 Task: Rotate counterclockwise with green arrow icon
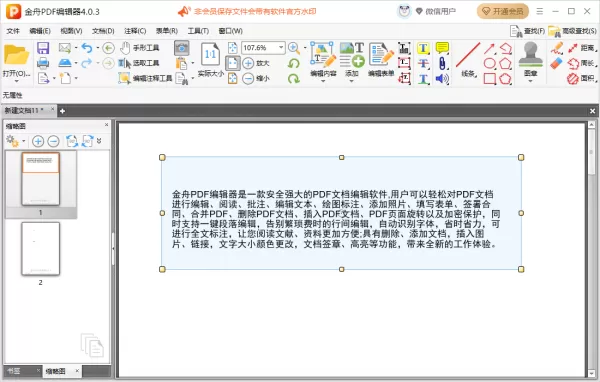point(293,63)
